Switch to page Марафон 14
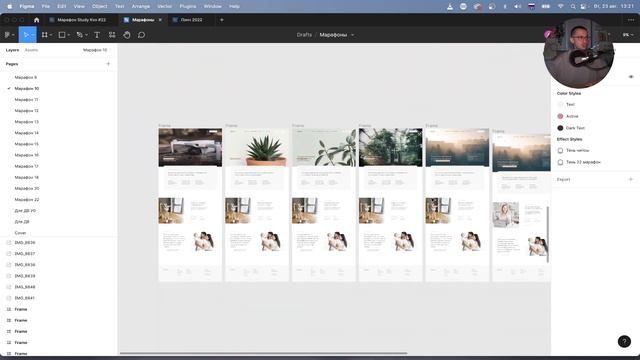Image resolution: width=640 pixels, height=360 pixels. point(27,133)
